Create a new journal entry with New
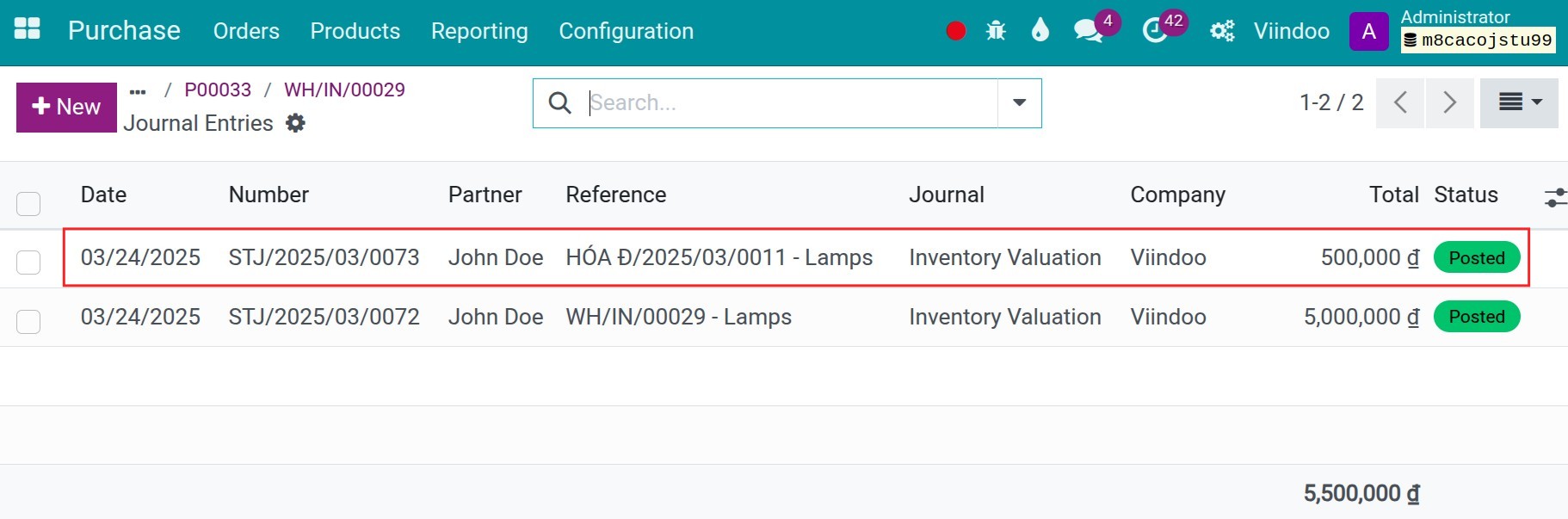Screen dimensions: 1568x519 (x=66, y=107)
